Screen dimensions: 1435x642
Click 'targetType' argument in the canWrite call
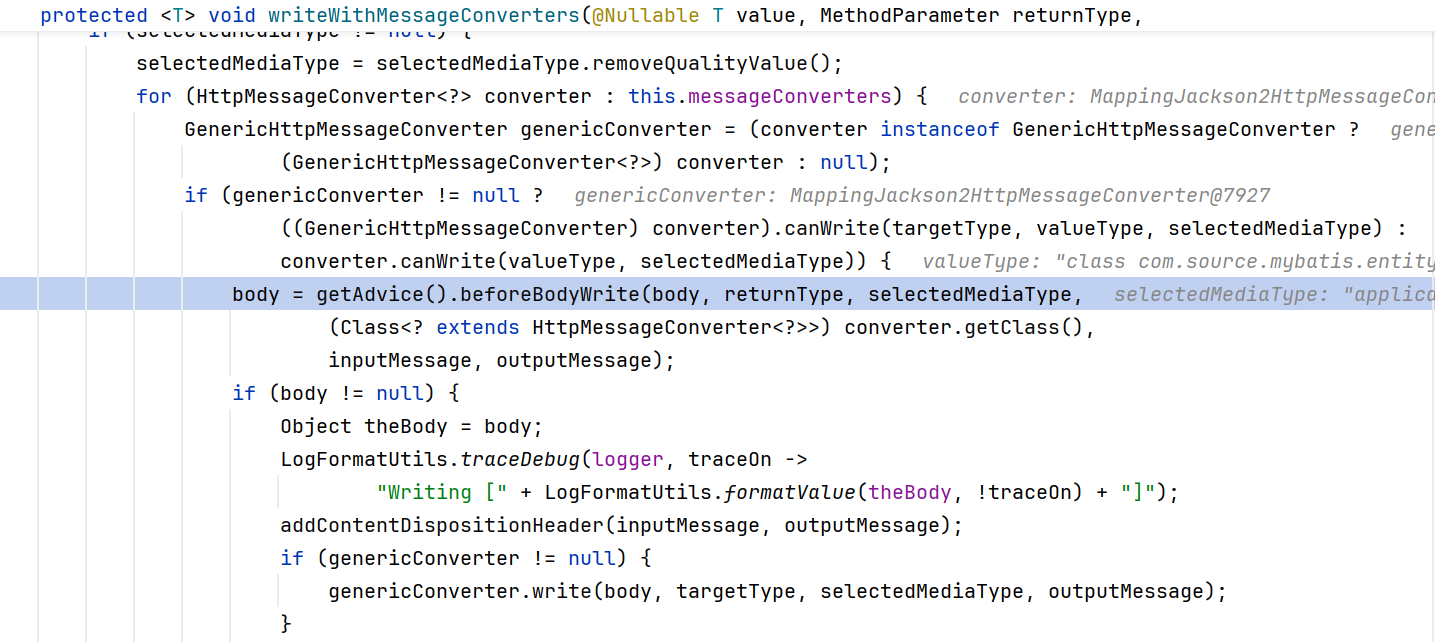952,228
